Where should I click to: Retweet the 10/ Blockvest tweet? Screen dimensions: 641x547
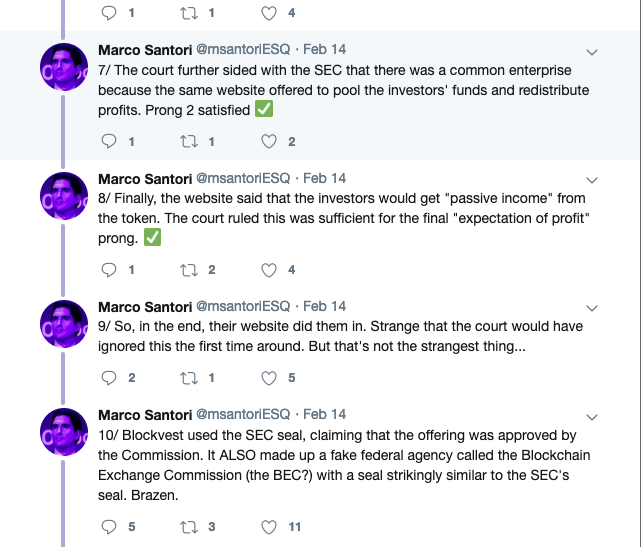(188, 526)
